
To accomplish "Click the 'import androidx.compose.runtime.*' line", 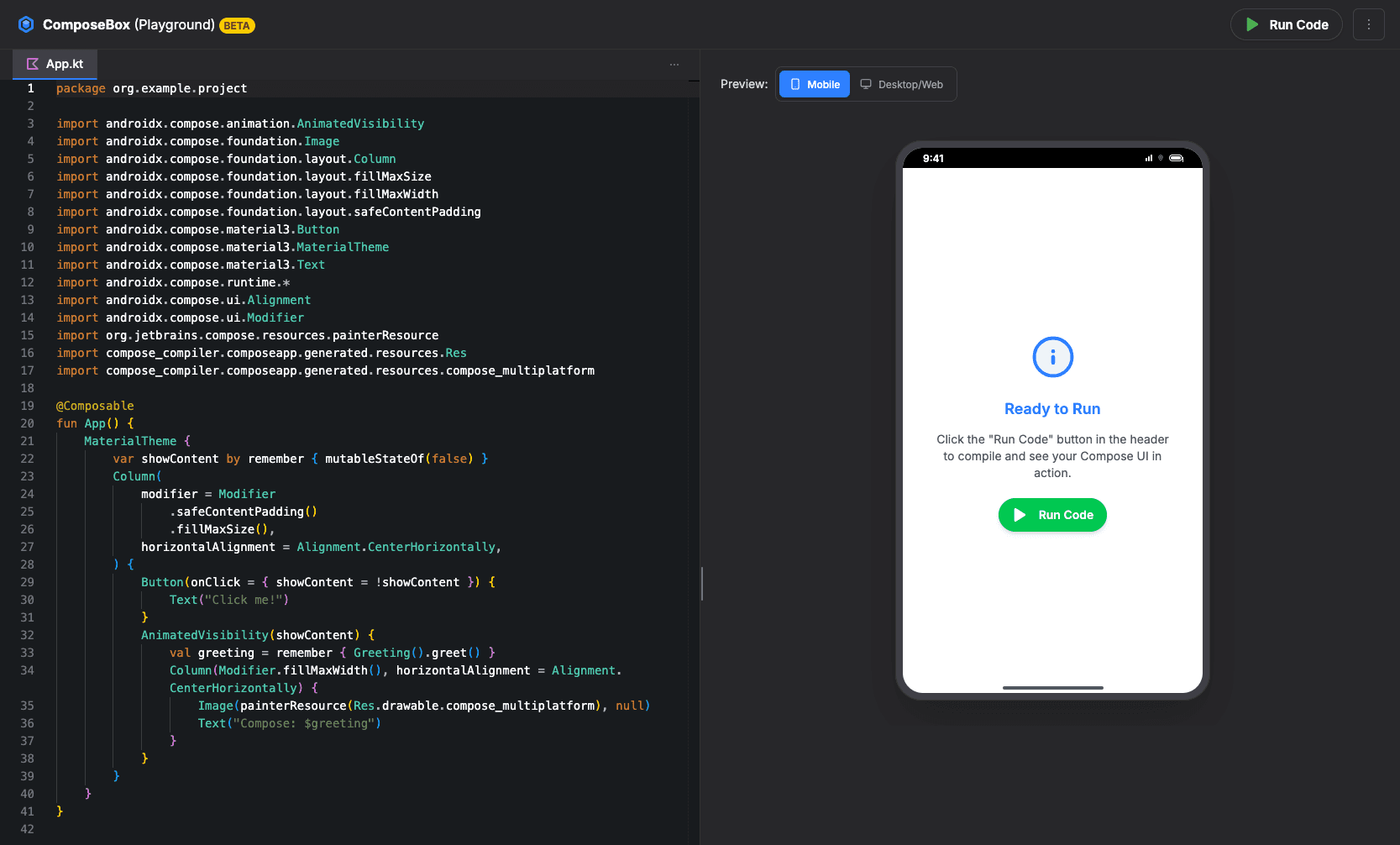I will 173,282.
